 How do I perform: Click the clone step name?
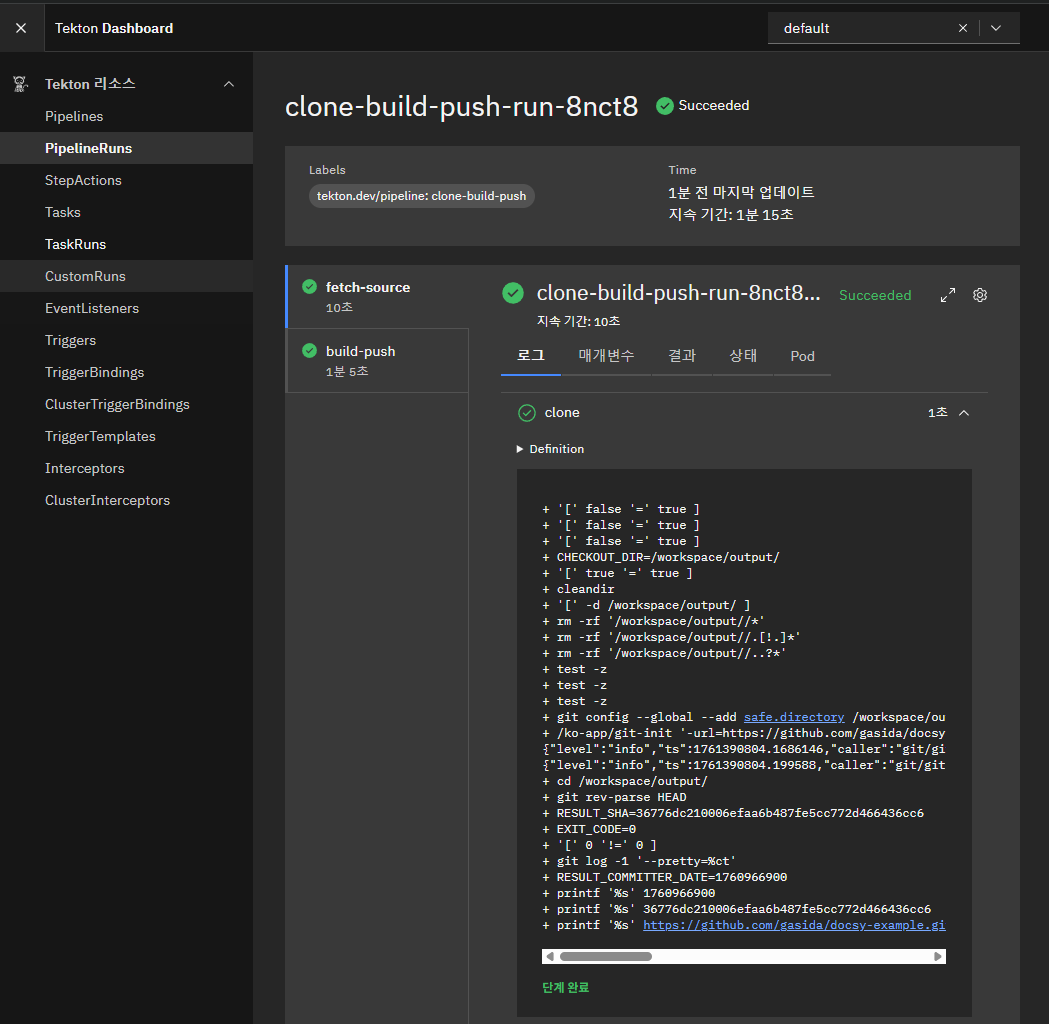point(562,413)
